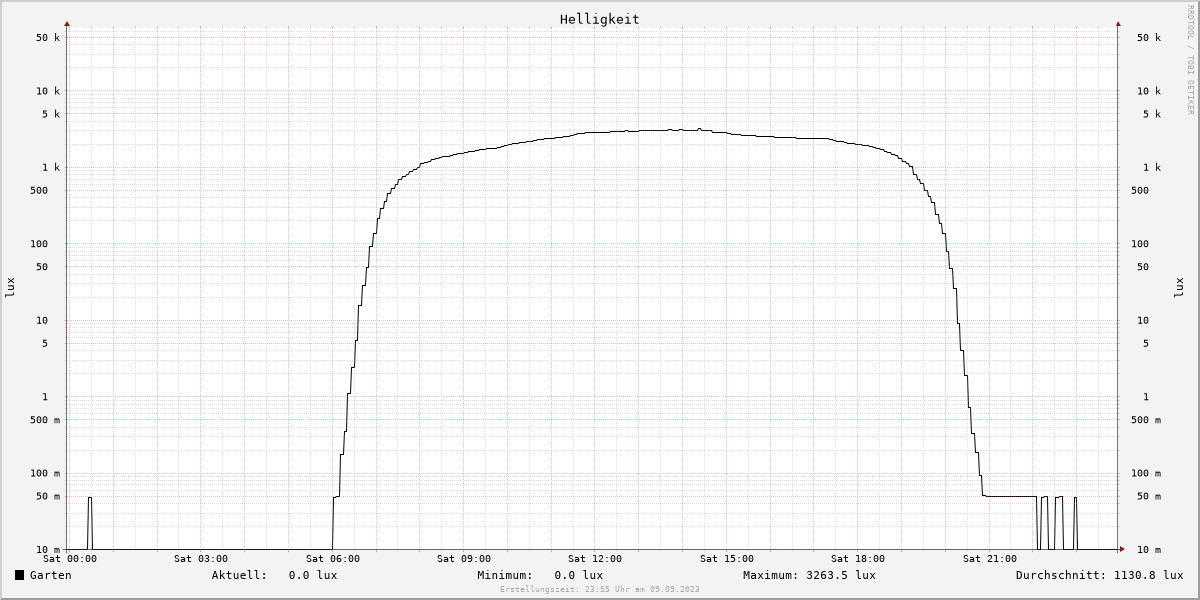This screenshot has width=1200, height=600.
Task: Select the black Garten legend swatch
Action: [19, 575]
